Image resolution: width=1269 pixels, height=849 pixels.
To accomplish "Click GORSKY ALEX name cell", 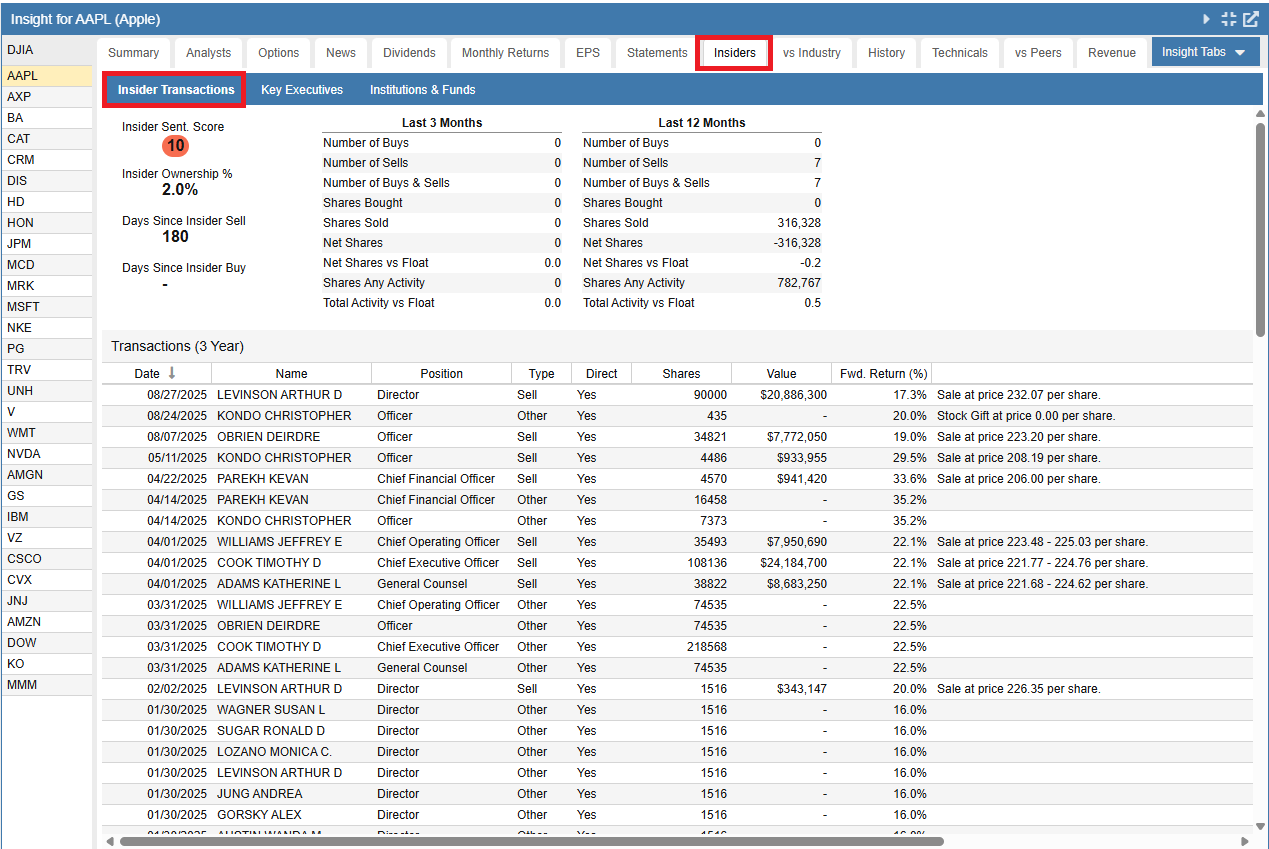I will tap(258, 815).
